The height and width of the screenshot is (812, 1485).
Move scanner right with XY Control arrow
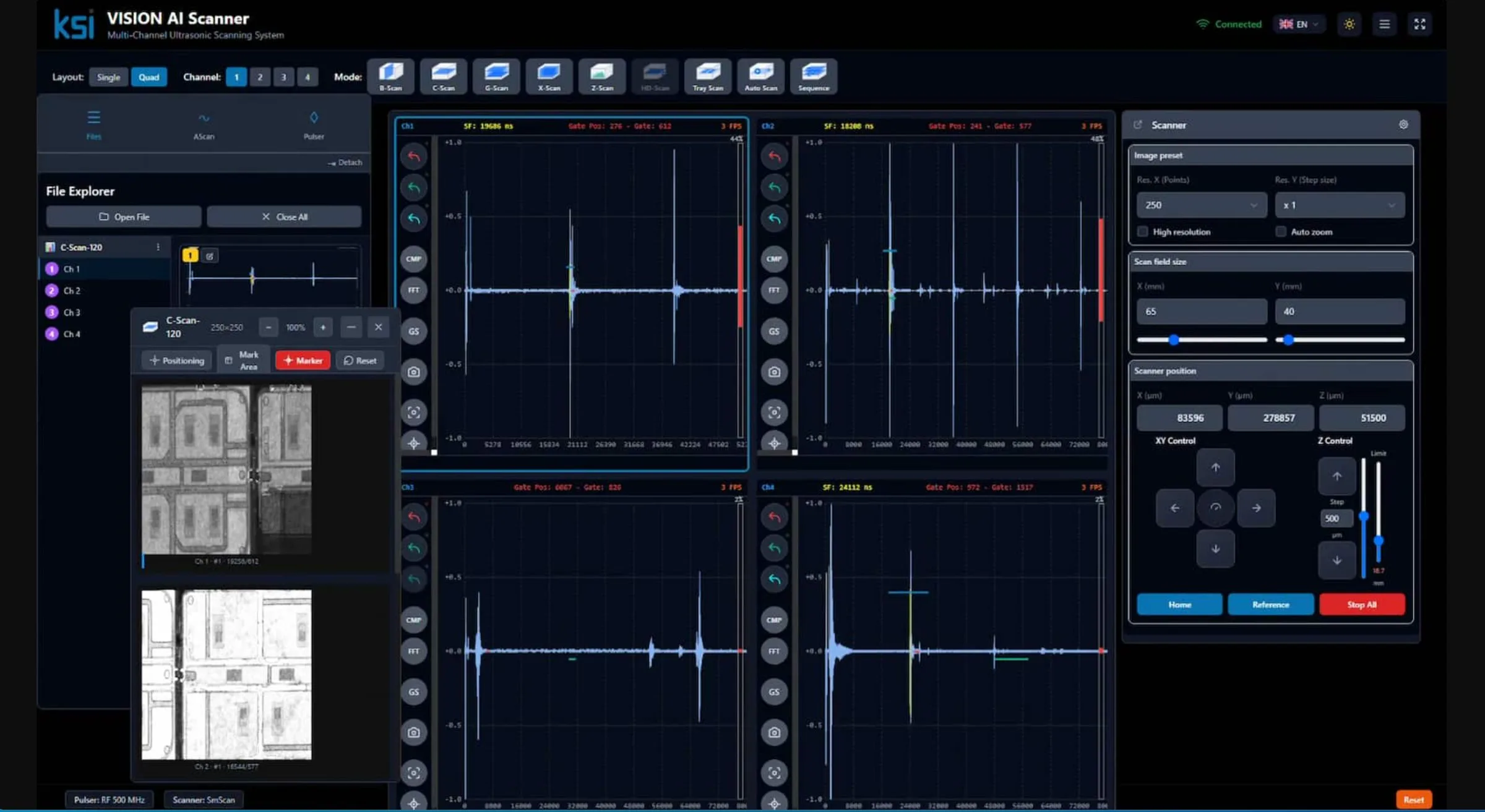click(x=1256, y=508)
